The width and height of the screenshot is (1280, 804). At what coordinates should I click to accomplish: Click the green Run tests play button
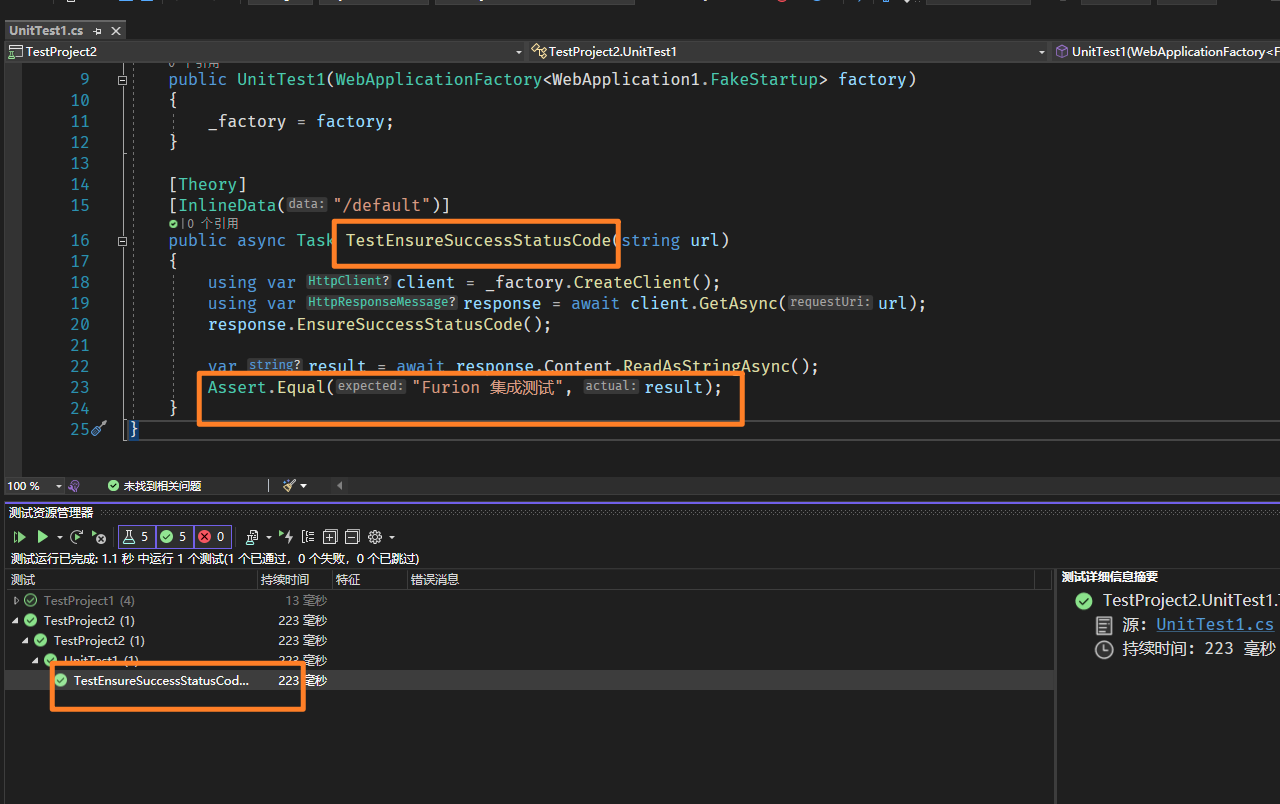[42, 537]
